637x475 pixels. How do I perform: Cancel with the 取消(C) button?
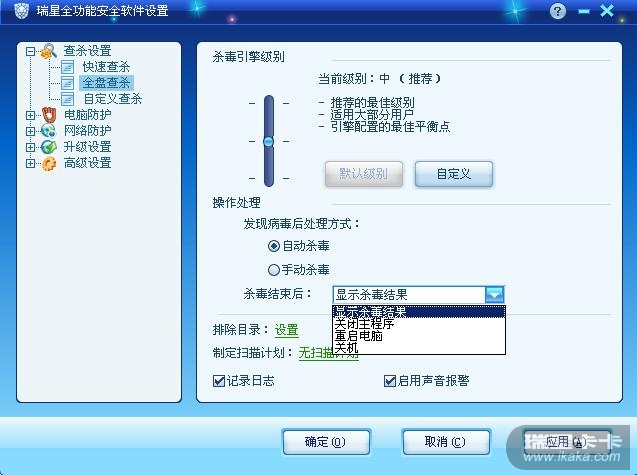pos(446,442)
